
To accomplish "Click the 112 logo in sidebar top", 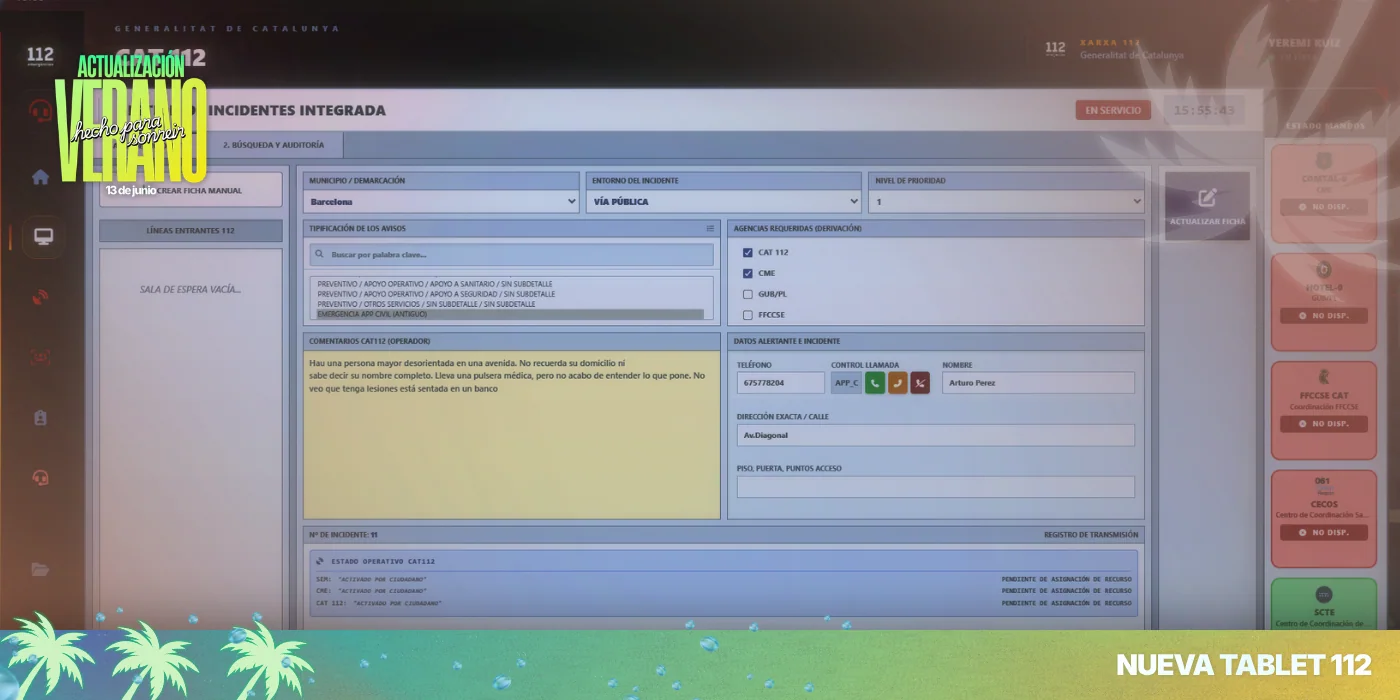I will [x=40, y=57].
